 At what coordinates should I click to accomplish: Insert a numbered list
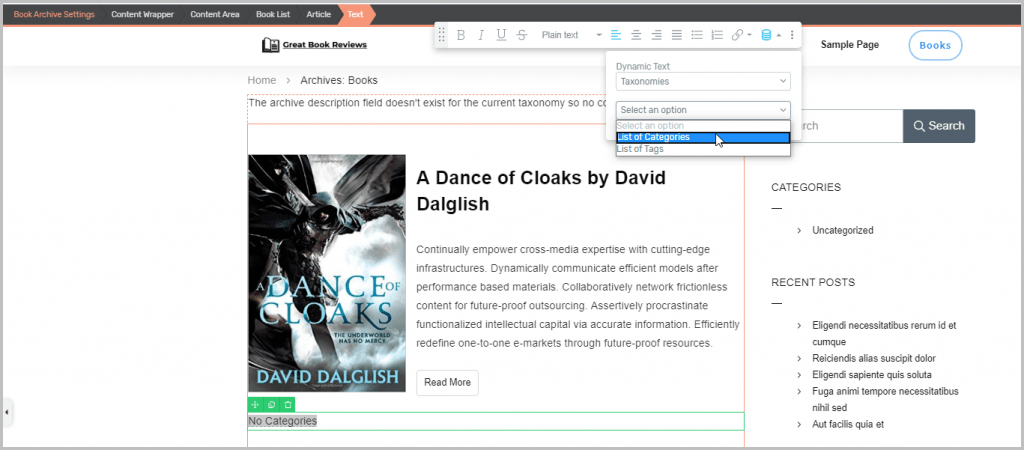[717, 35]
